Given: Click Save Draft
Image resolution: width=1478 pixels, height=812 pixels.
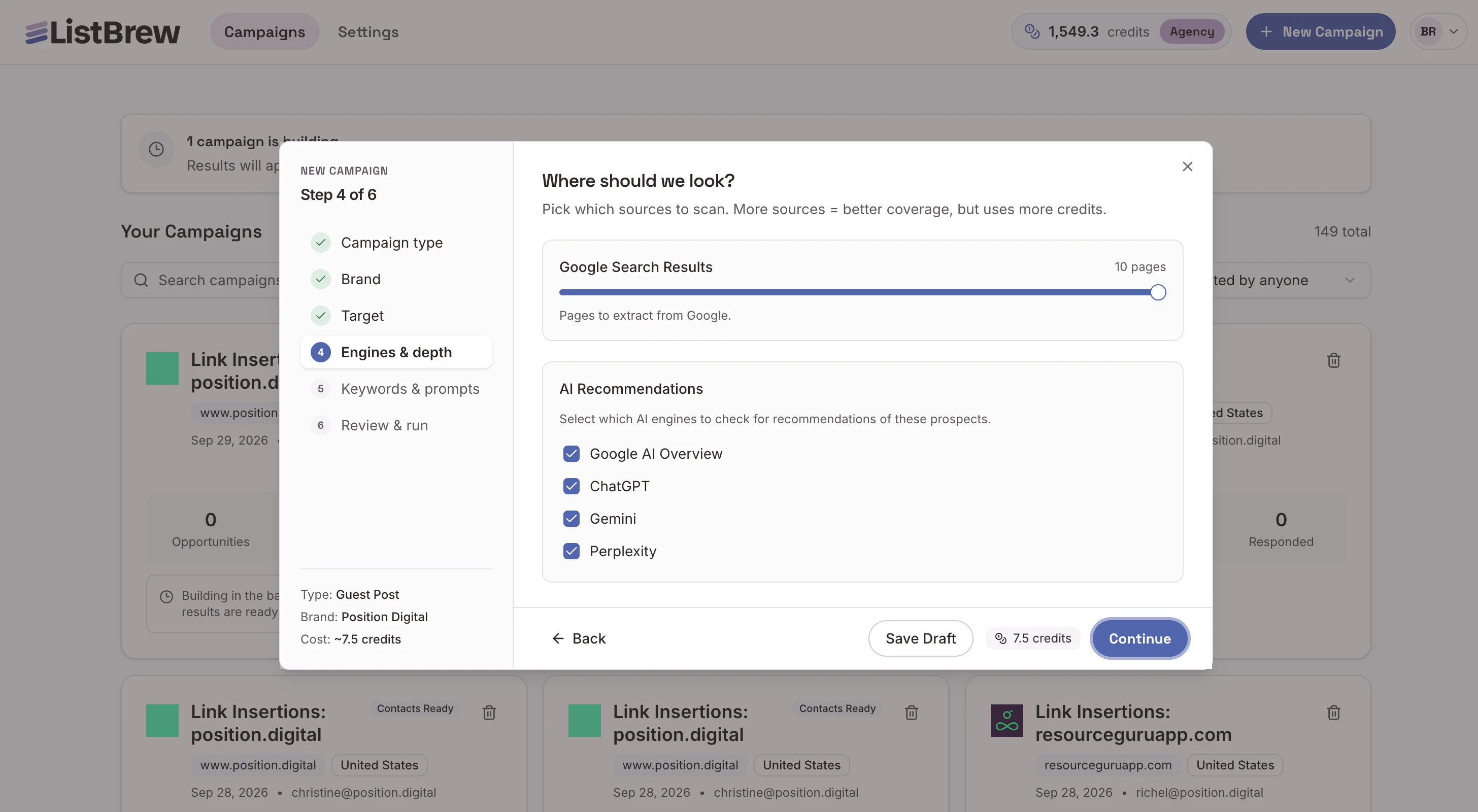Looking at the screenshot, I should [x=920, y=639].
